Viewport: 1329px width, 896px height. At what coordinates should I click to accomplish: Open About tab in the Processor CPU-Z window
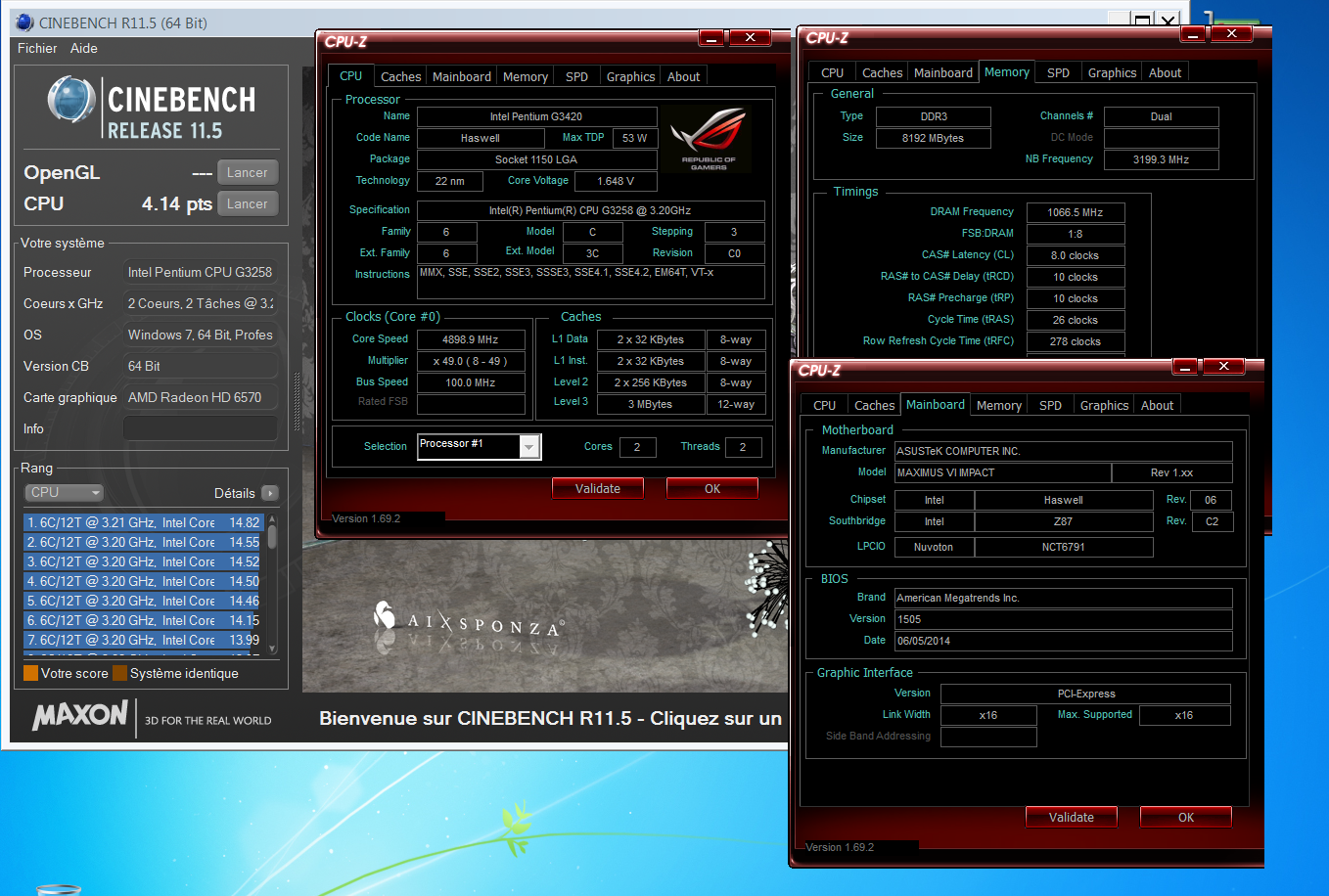click(683, 76)
